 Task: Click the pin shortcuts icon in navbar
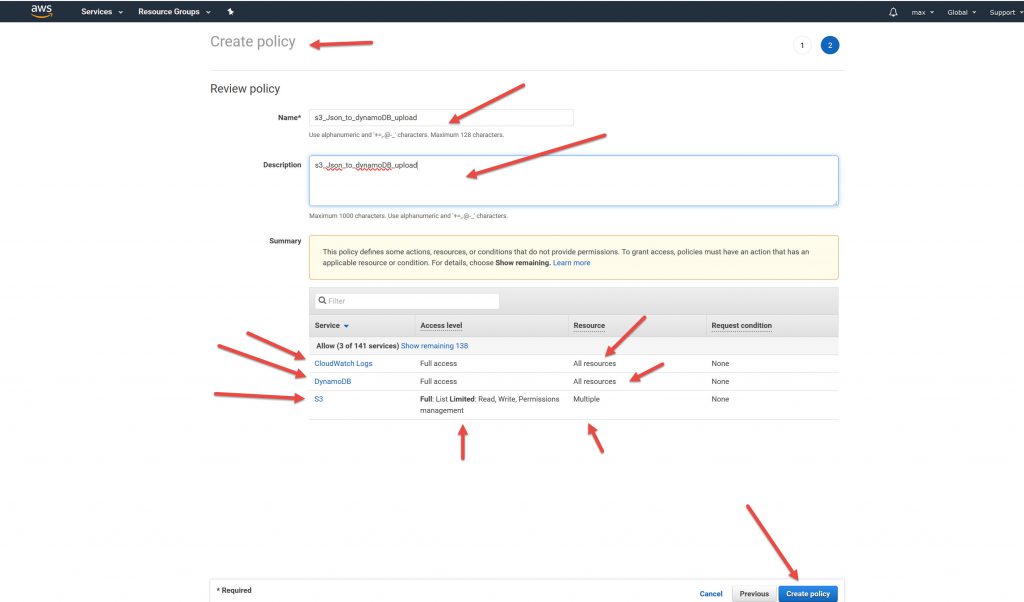point(231,12)
